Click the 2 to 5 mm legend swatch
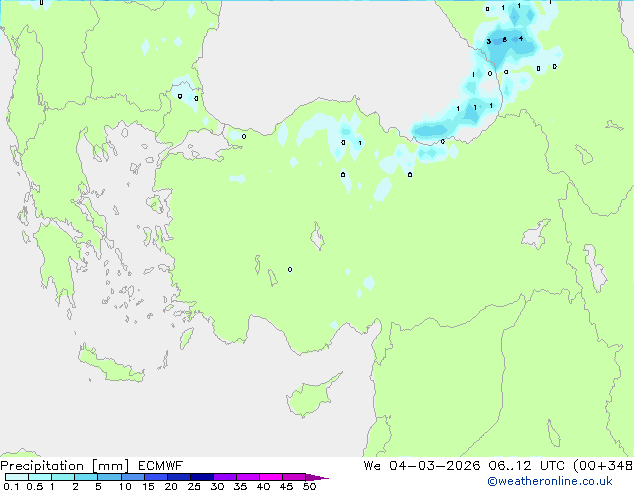Screen dimensions: 634x490 tap(86, 477)
